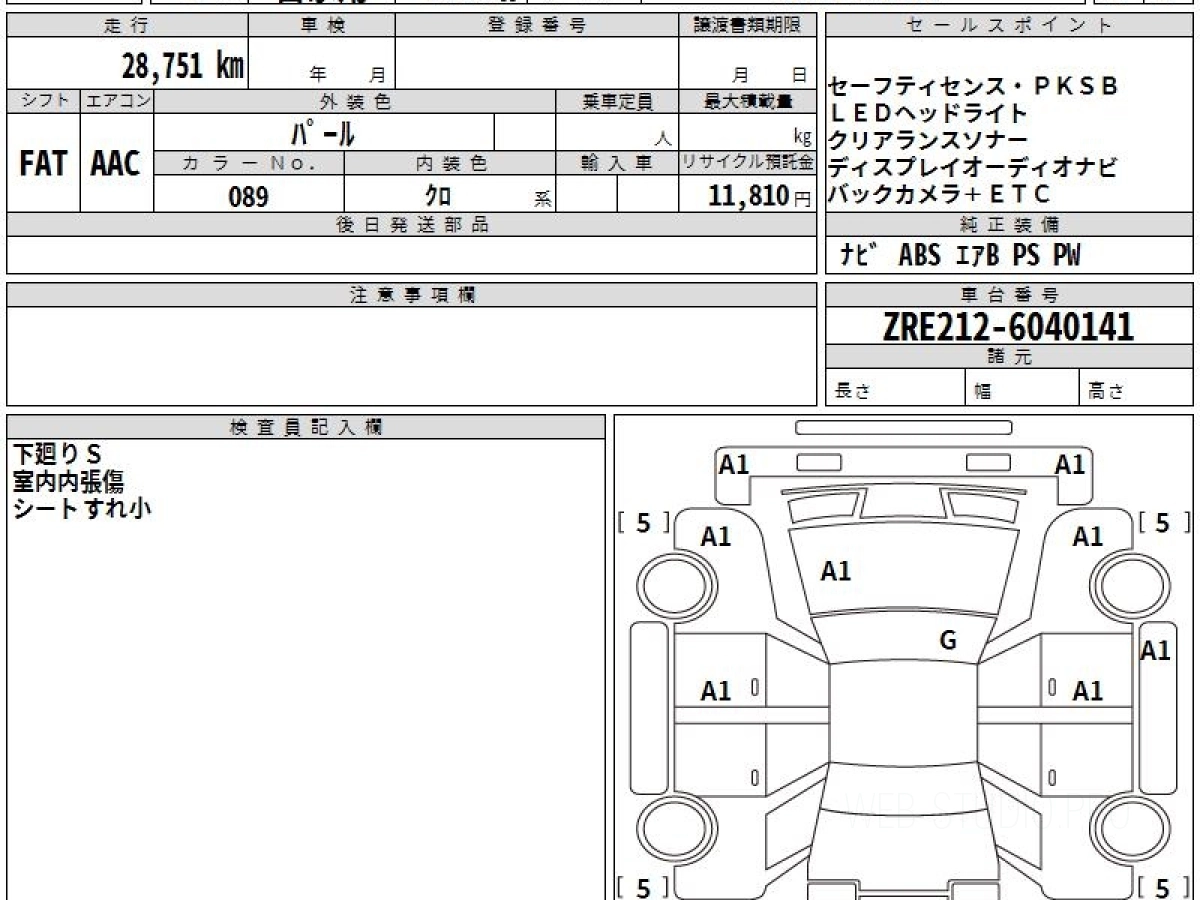Screen dimensions: 1200x900
Task: Select A1 mark on left front bumper corner
Action: pos(734,464)
